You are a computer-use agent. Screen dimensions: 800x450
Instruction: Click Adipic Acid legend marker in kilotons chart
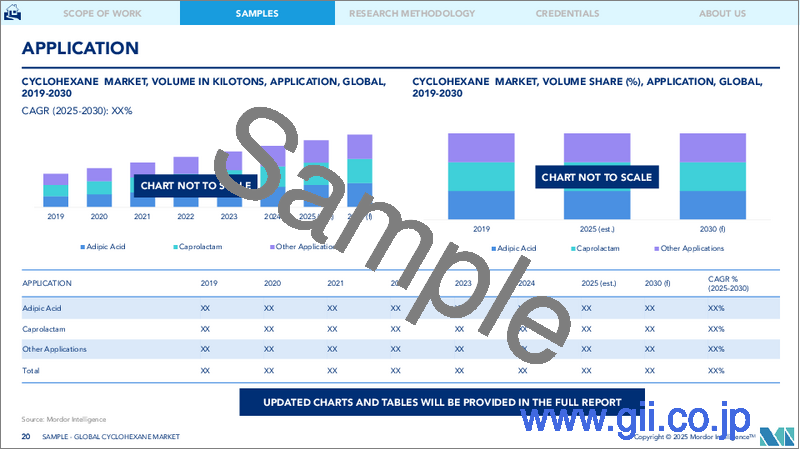[80, 247]
